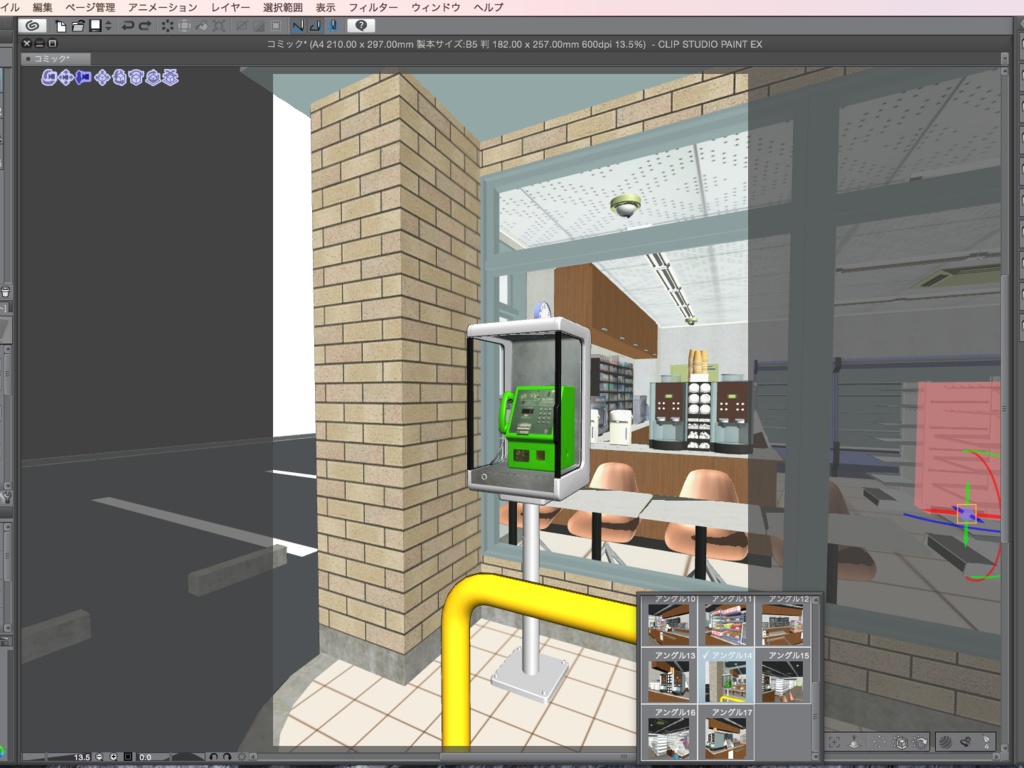Toggle Snap to Ruler icon
The height and width of the screenshot is (768, 1024).
tap(298, 25)
